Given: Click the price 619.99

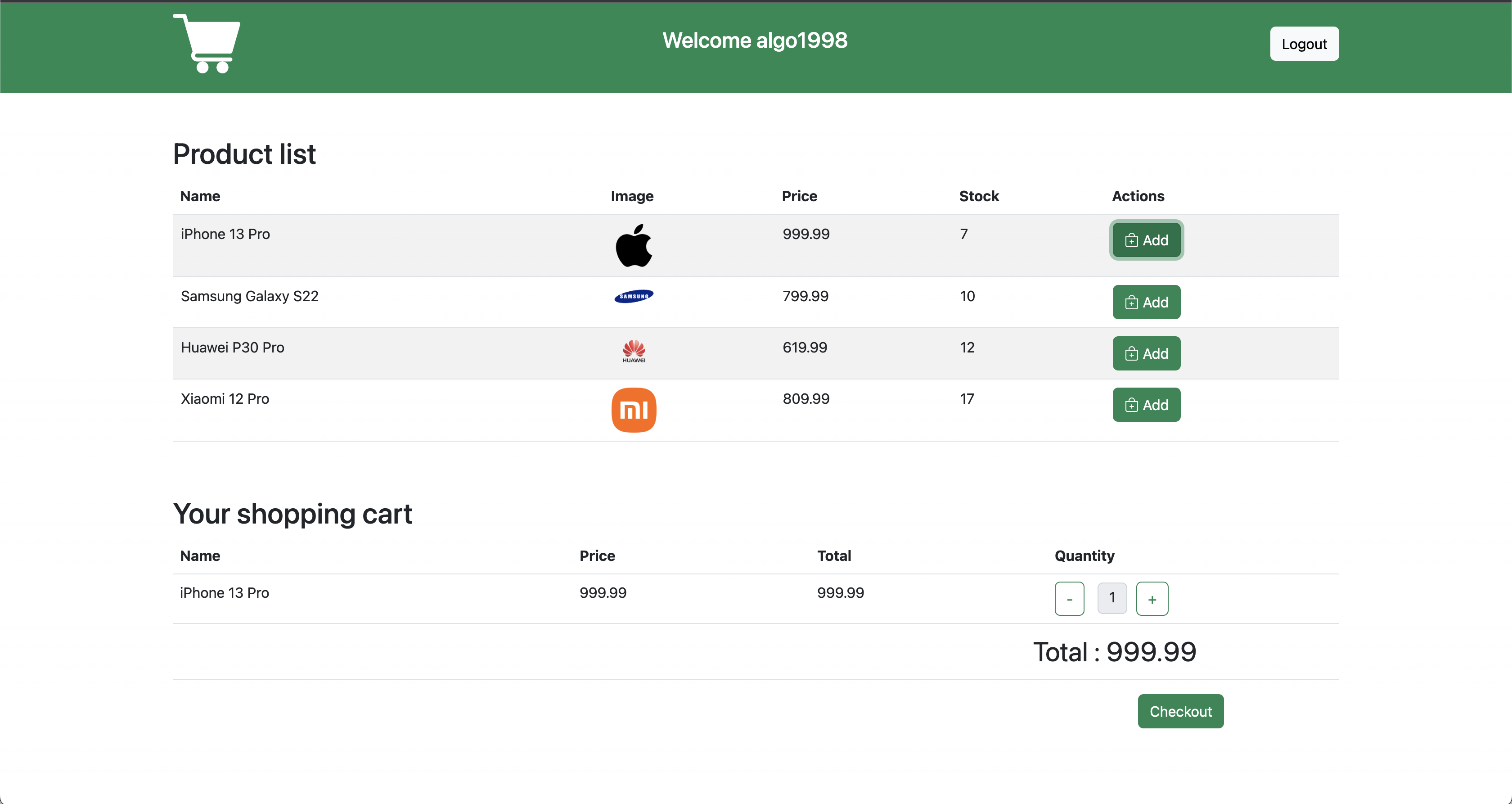Looking at the screenshot, I should coord(805,348).
